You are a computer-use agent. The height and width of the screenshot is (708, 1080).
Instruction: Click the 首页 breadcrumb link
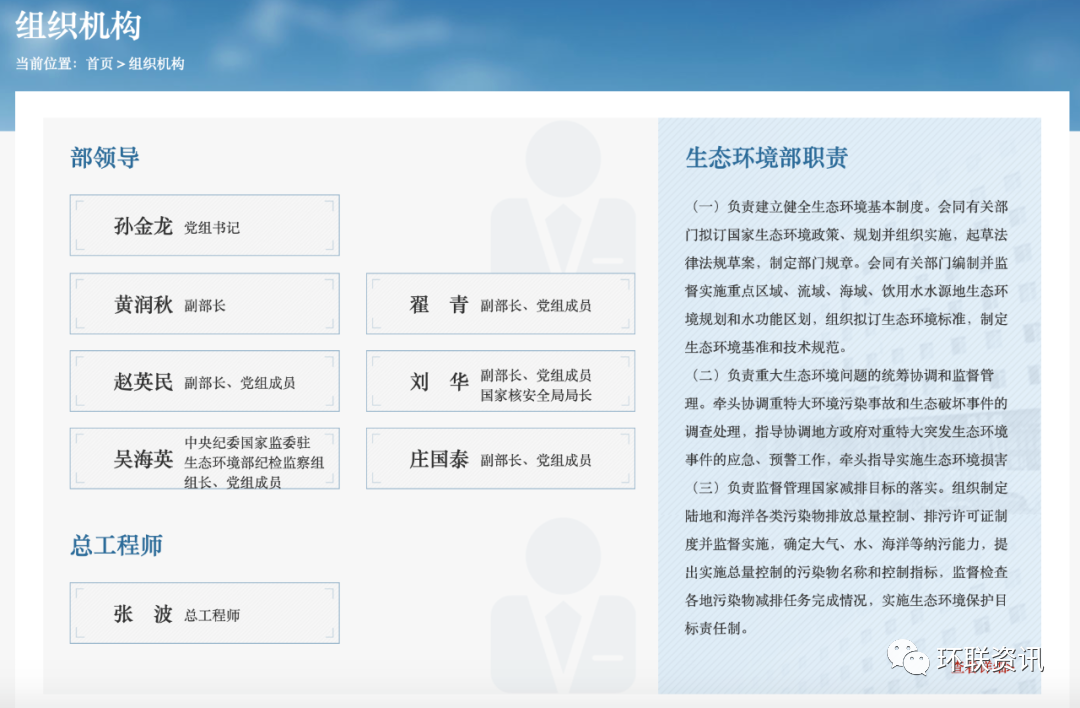[x=99, y=63]
